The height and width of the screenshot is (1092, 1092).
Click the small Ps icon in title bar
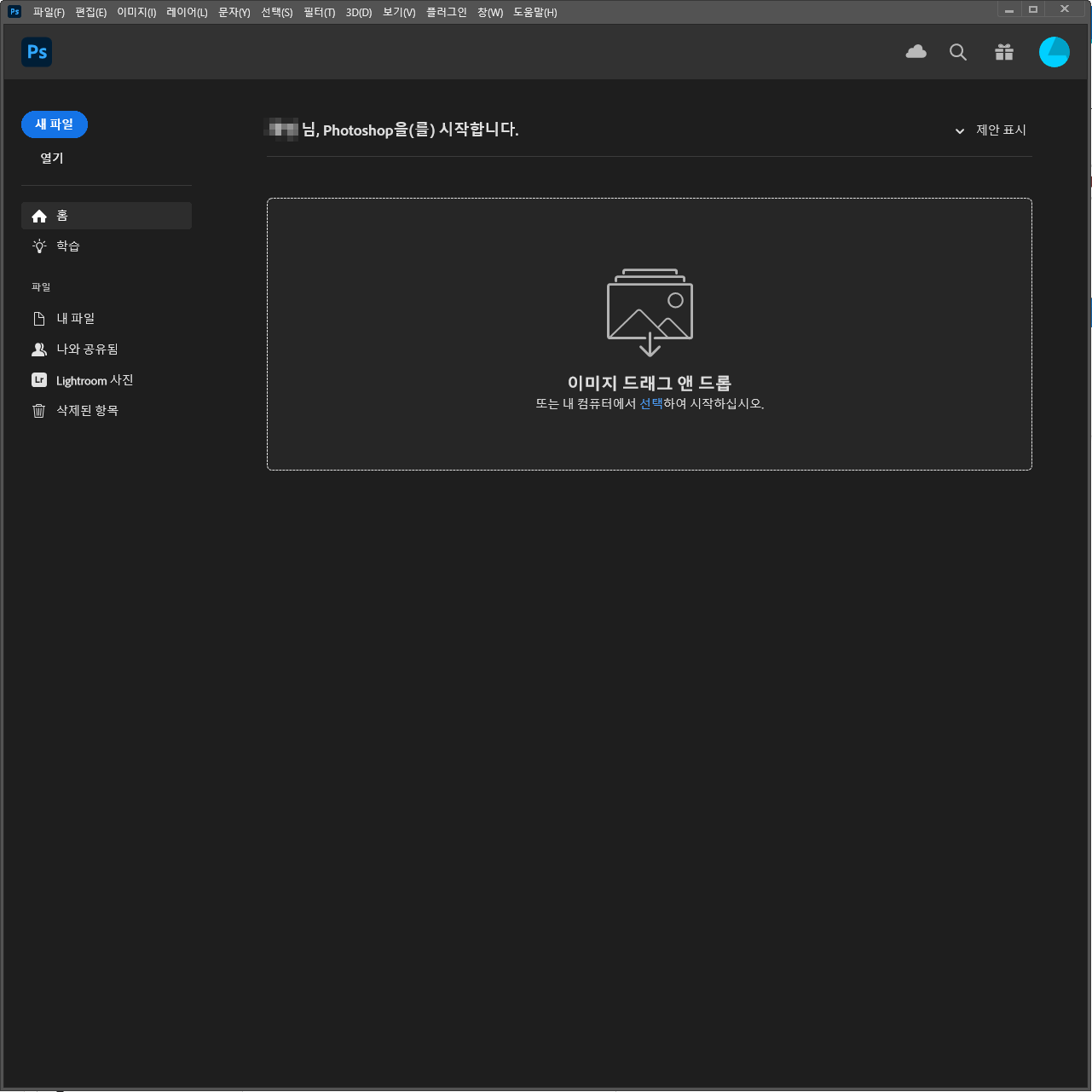pyautogui.click(x=14, y=11)
